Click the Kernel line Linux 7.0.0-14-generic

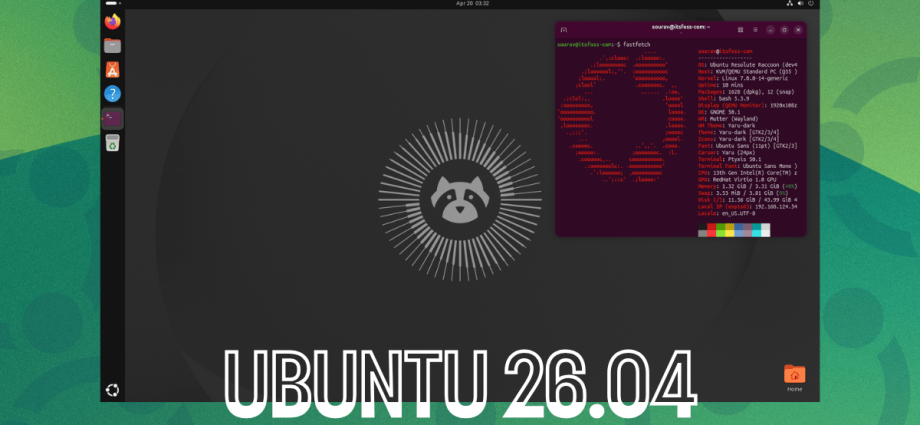[x=743, y=78]
